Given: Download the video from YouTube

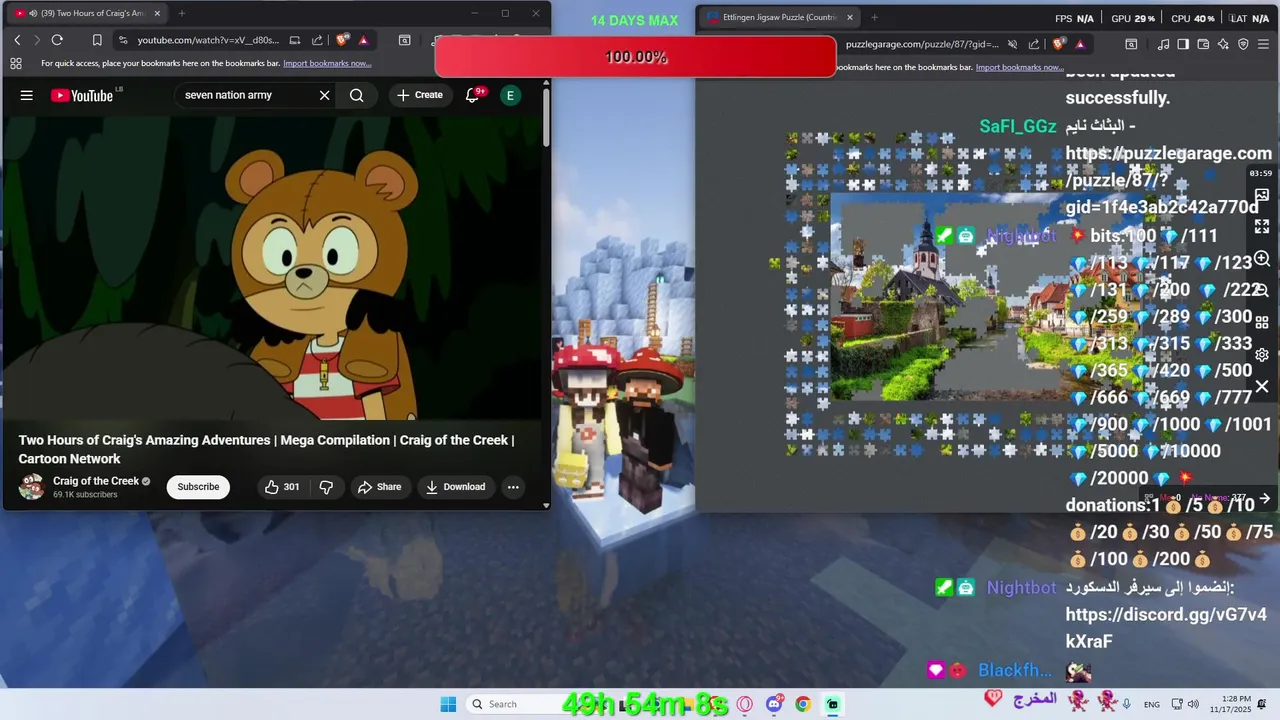Looking at the screenshot, I should [455, 487].
